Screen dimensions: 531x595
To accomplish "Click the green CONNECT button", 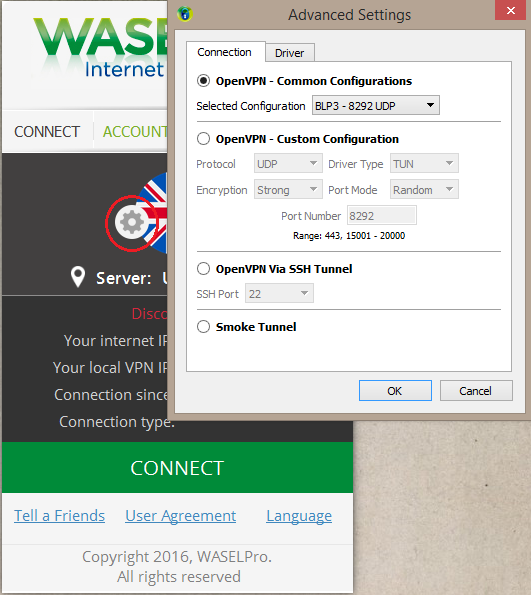I will click(177, 468).
